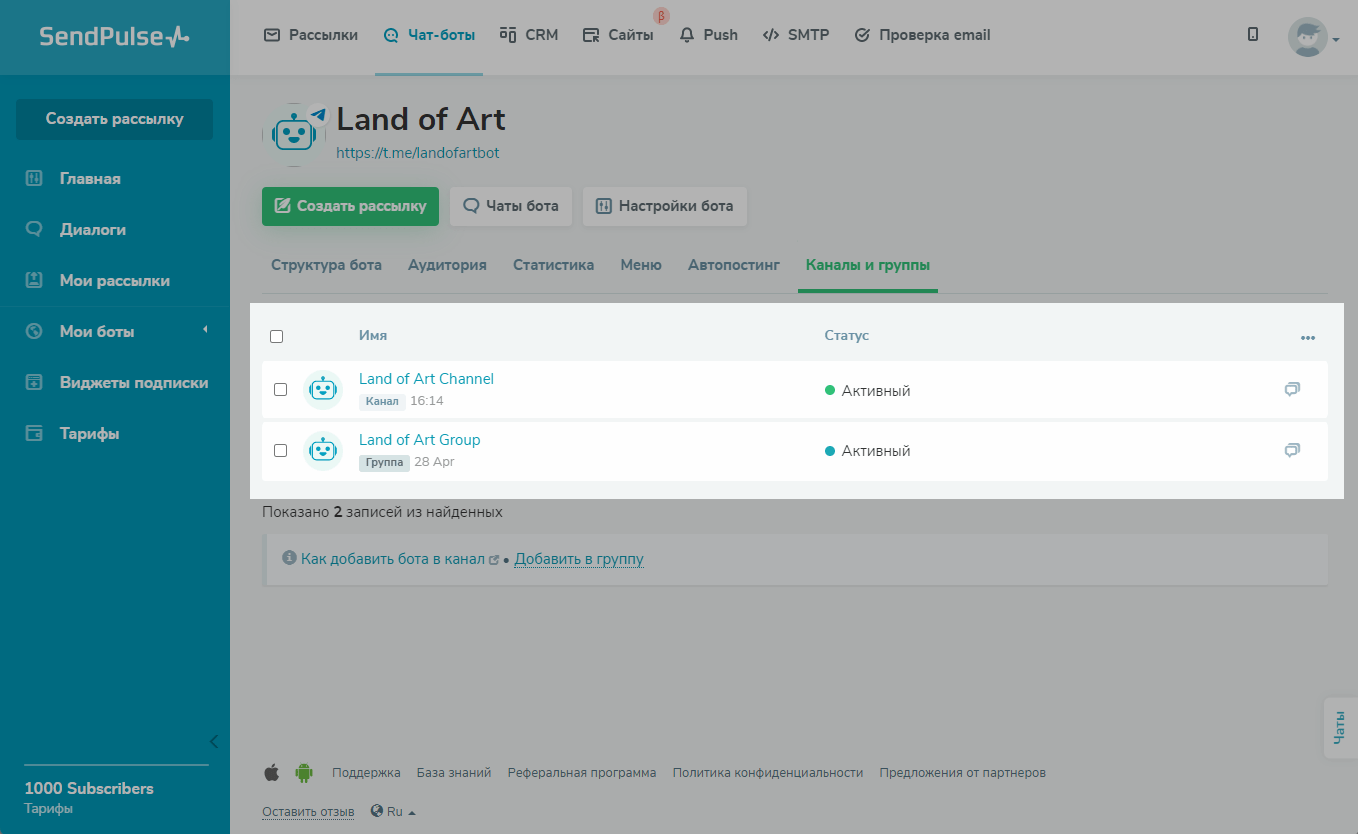This screenshot has height=834, width=1358.
Task: Open chat icon for Land of Art Channel
Action: tap(1292, 390)
